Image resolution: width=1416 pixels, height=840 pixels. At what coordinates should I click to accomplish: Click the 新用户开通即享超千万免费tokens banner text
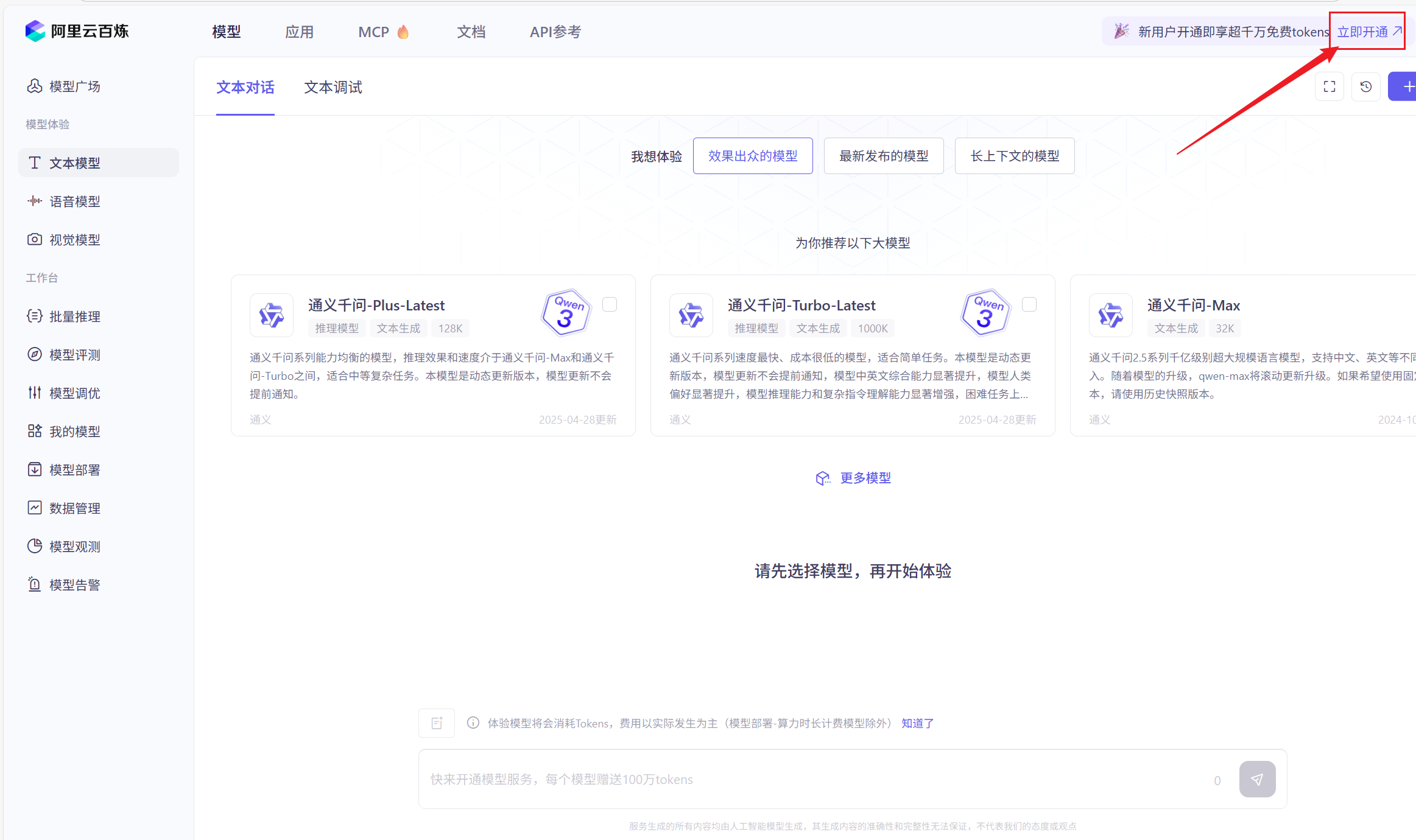coord(1233,32)
